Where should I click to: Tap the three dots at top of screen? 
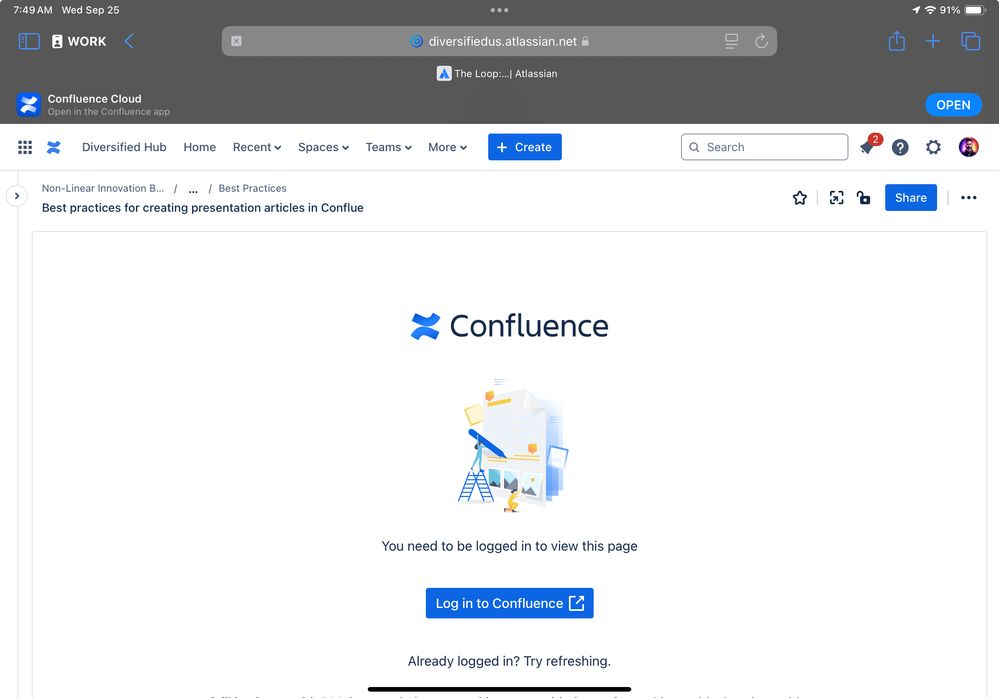[499, 10]
